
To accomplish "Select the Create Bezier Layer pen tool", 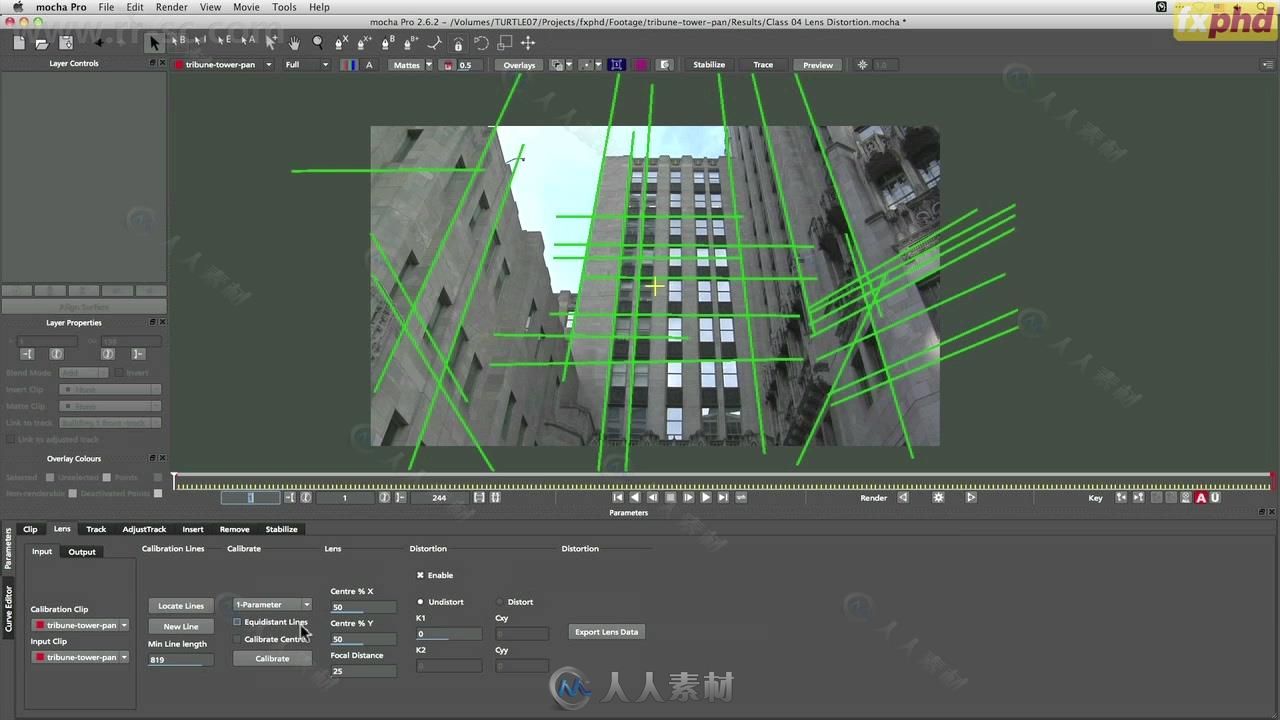I will tap(388, 42).
